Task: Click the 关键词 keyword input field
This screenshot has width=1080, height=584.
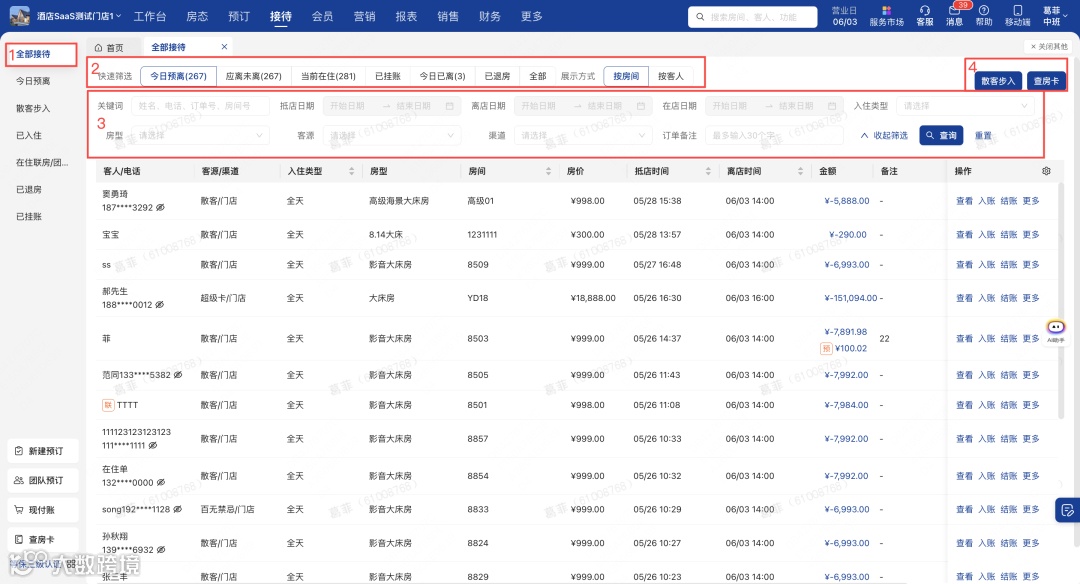Action: tap(200, 106)
